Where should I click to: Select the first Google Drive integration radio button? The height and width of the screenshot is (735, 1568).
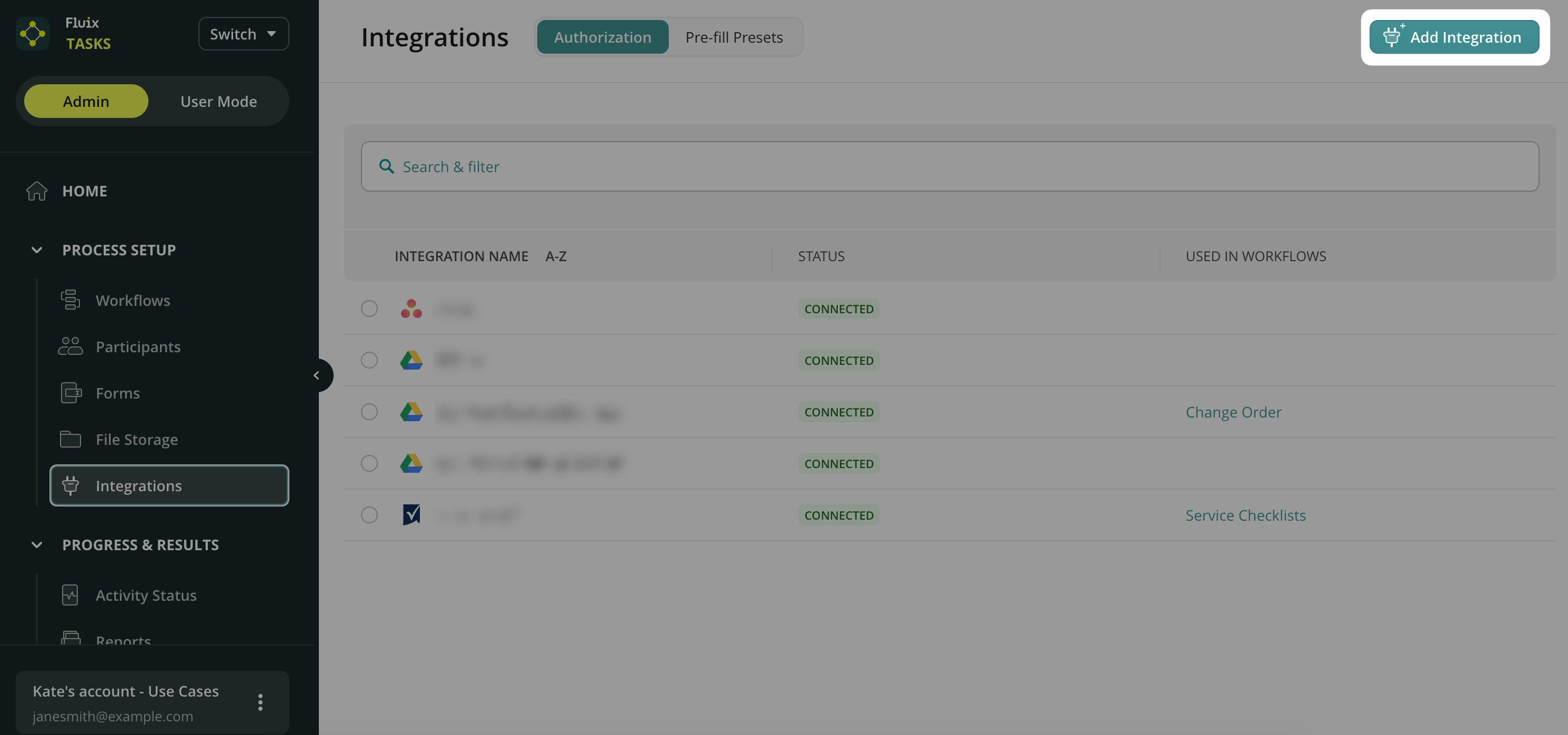[x=369, y=361]
